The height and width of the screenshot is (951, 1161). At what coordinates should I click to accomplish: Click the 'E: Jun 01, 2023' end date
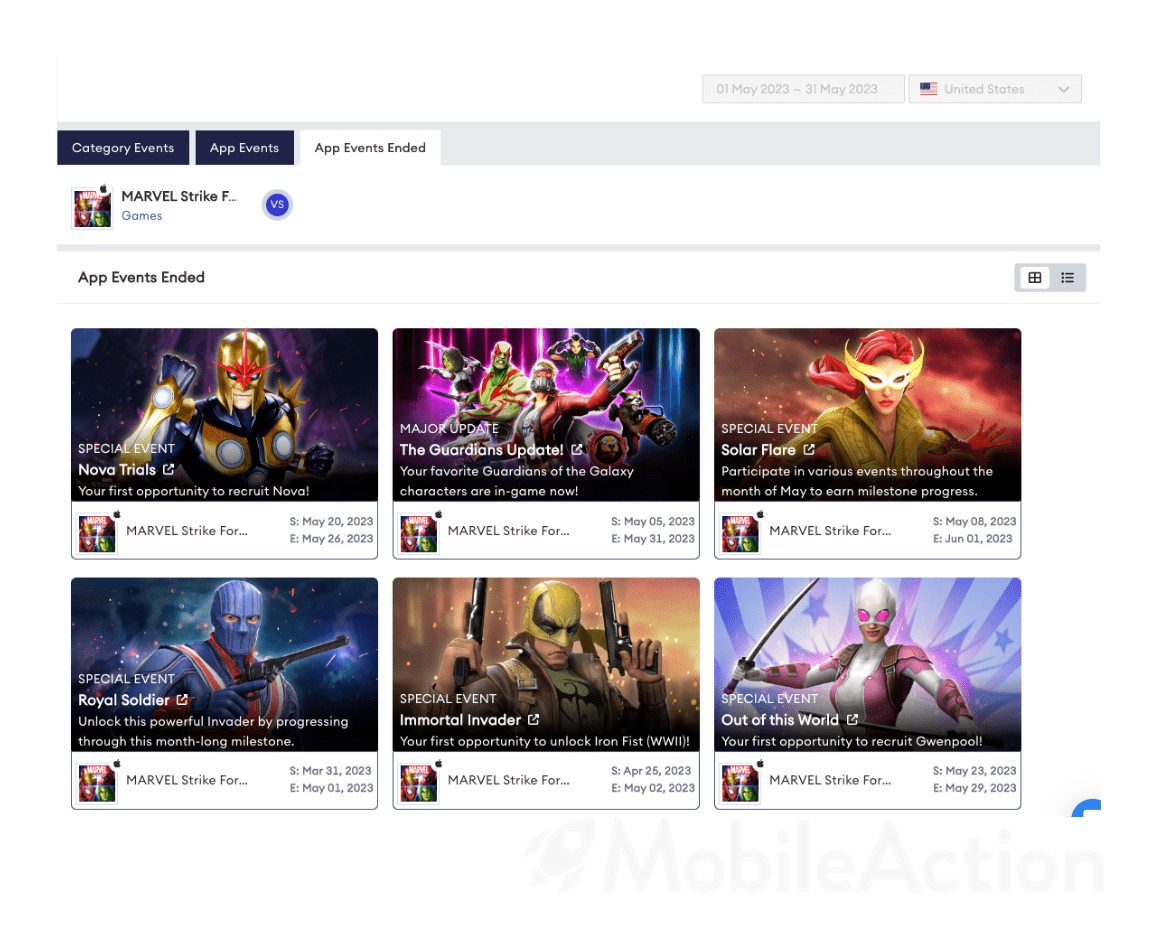pyautogui.click(x=972, y=538)
